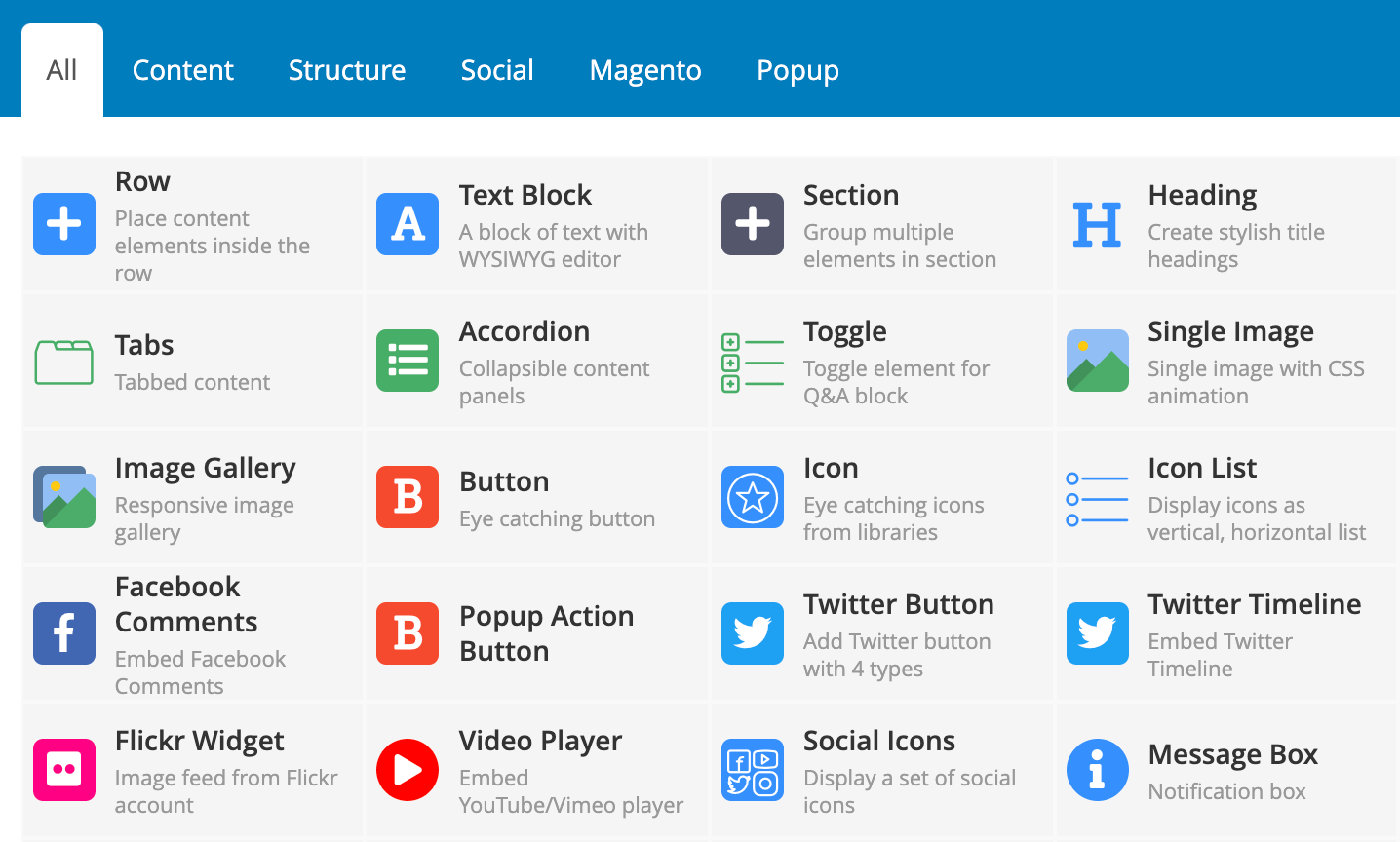This screenshot has height=842, width=1400.
Task: Click the Video Player play icon
Action: click(408, 770)
